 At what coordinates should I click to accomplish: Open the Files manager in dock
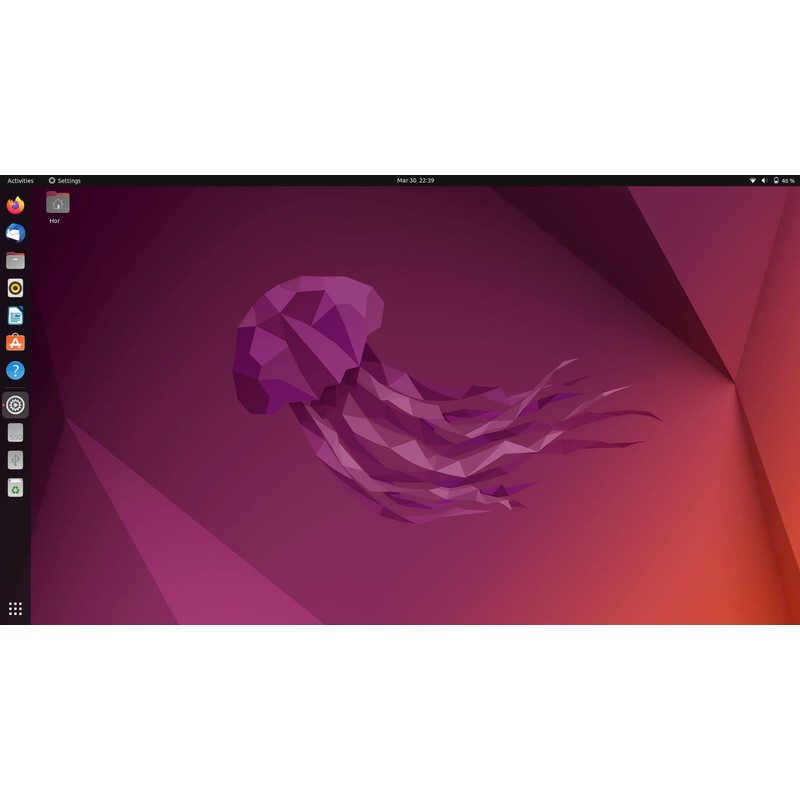(15, 261)
